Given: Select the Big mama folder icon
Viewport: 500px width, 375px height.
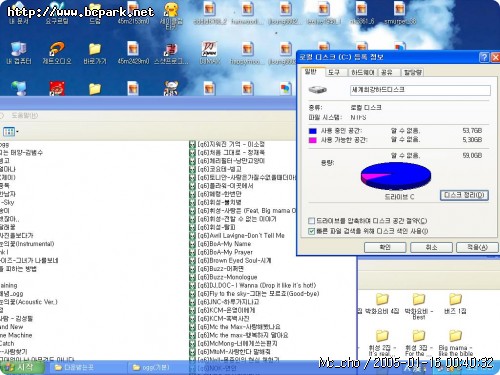Looking at the screenshot, I should click(455, 336).
